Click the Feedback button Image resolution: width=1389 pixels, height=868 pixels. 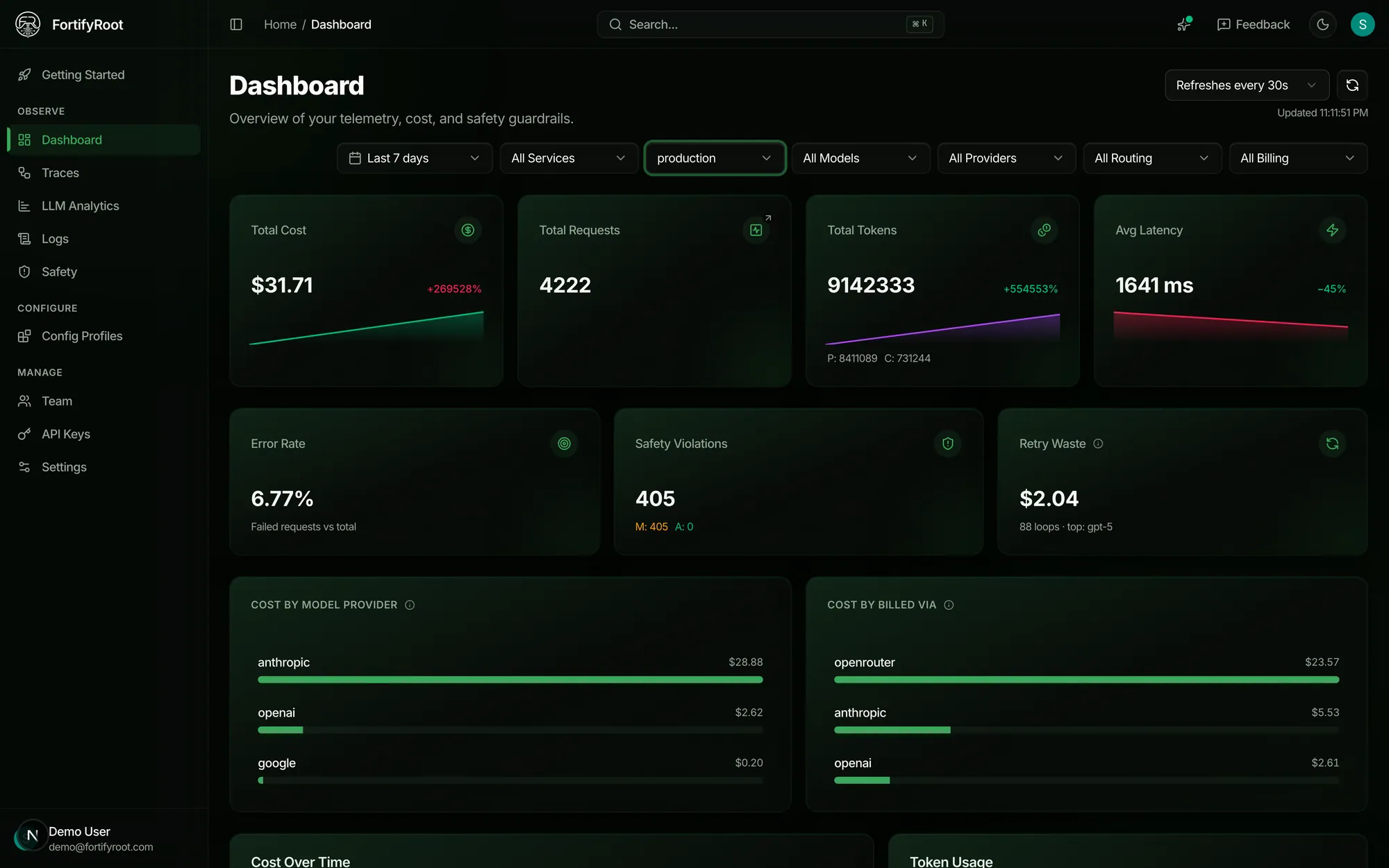click(1254, 24)
